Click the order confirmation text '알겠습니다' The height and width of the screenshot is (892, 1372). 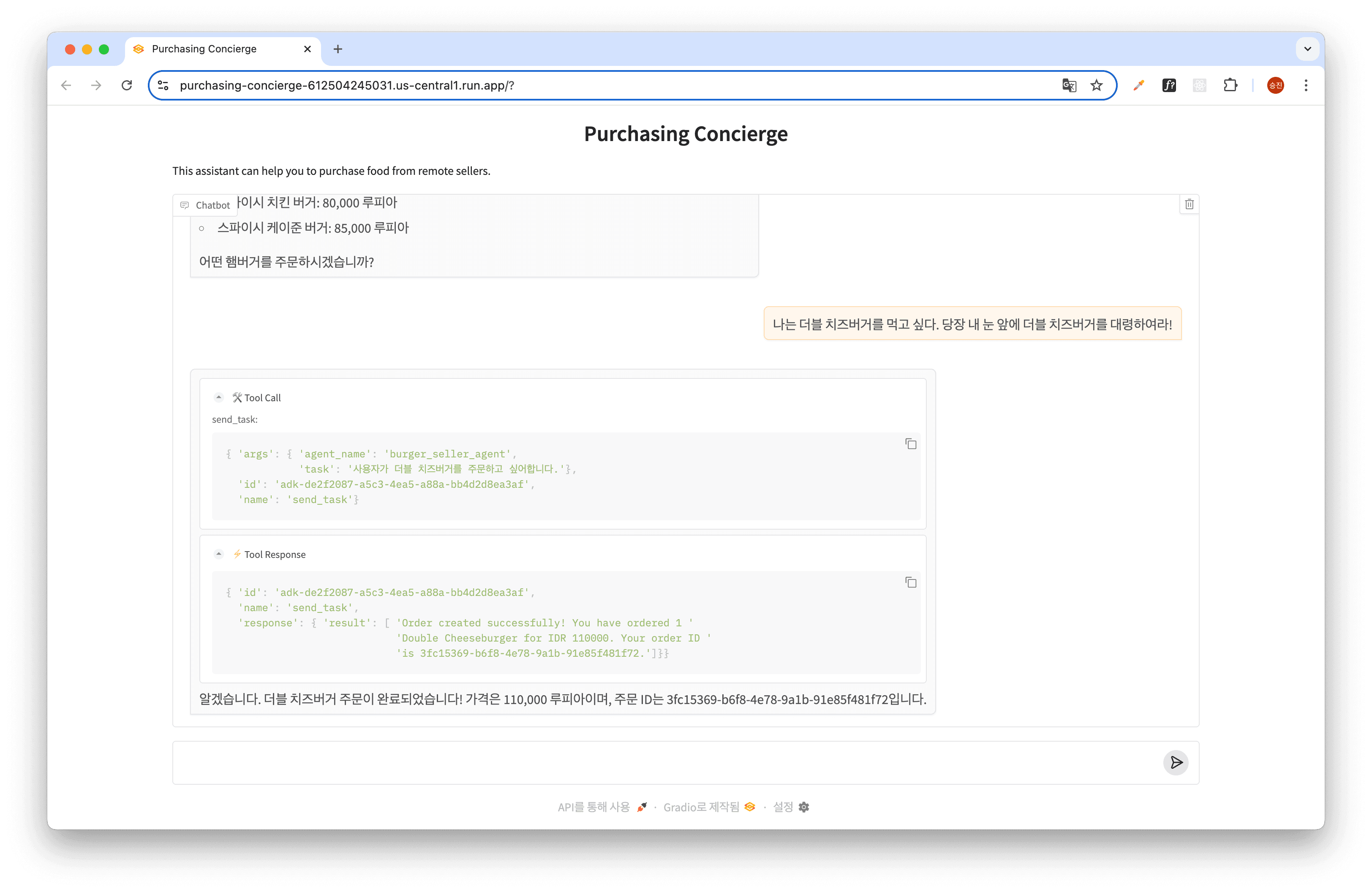(563, 699)
